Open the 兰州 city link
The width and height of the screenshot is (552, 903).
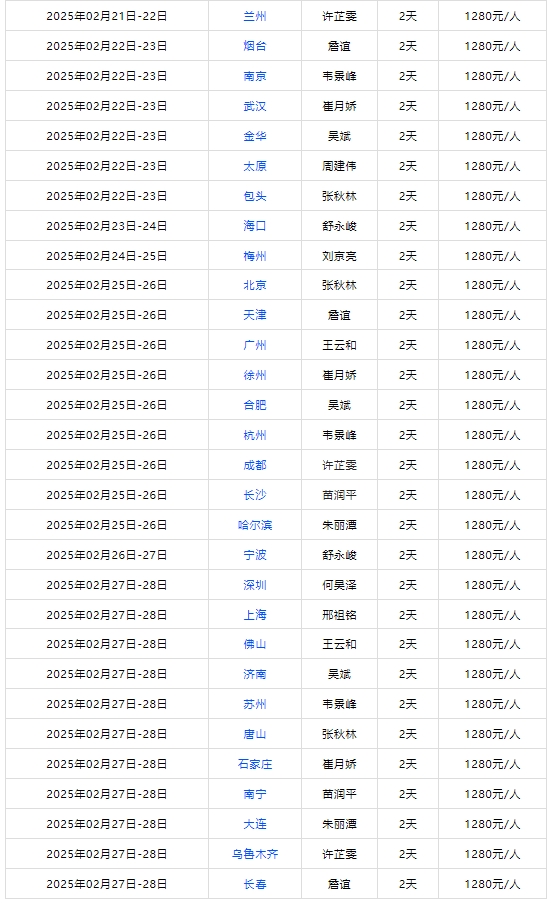click(254, 16)
